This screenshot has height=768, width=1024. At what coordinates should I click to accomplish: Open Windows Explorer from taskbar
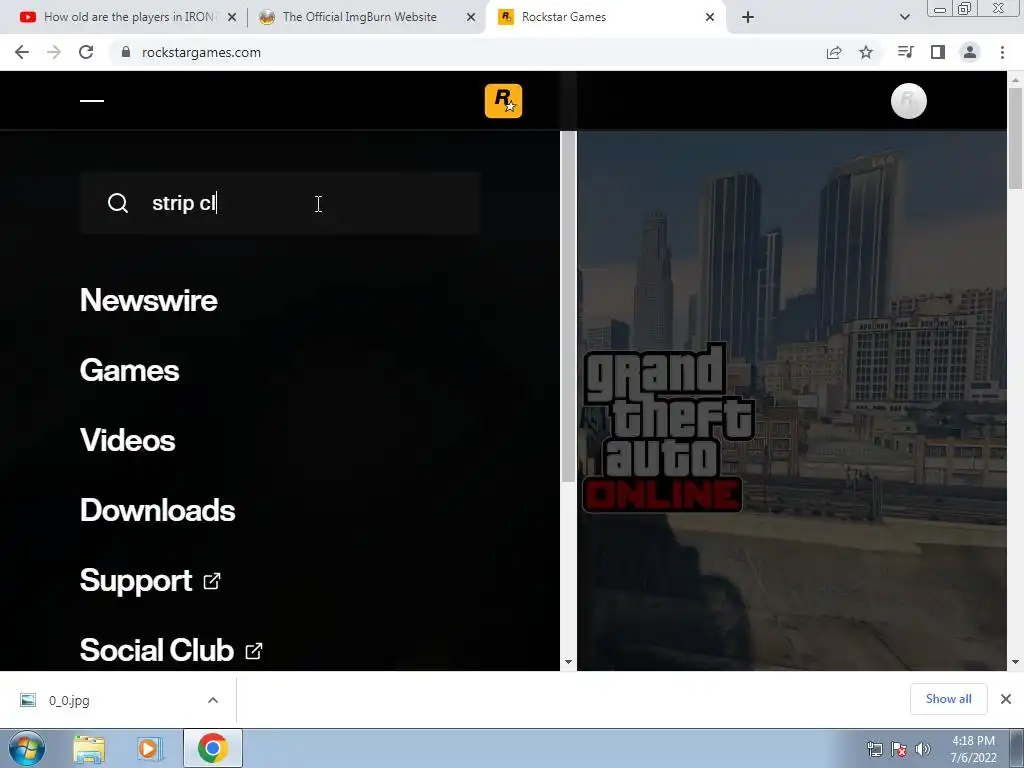coord(89,749)
